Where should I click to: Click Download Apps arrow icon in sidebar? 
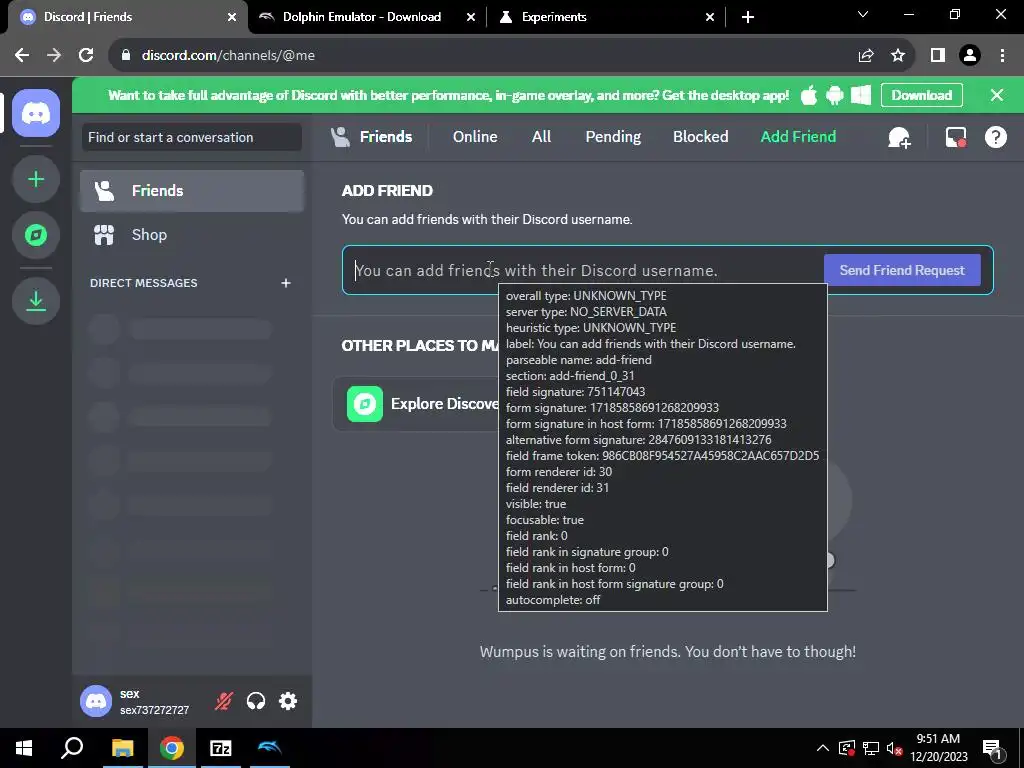pyautogui.click(x=36, y=300)
